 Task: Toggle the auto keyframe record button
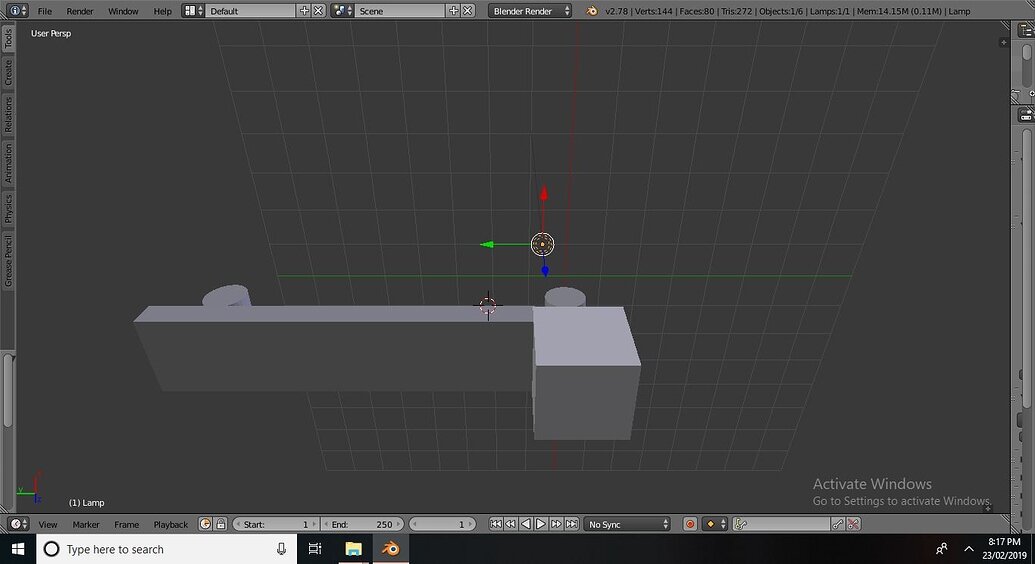pyautogui.click(x=690, y=524)
